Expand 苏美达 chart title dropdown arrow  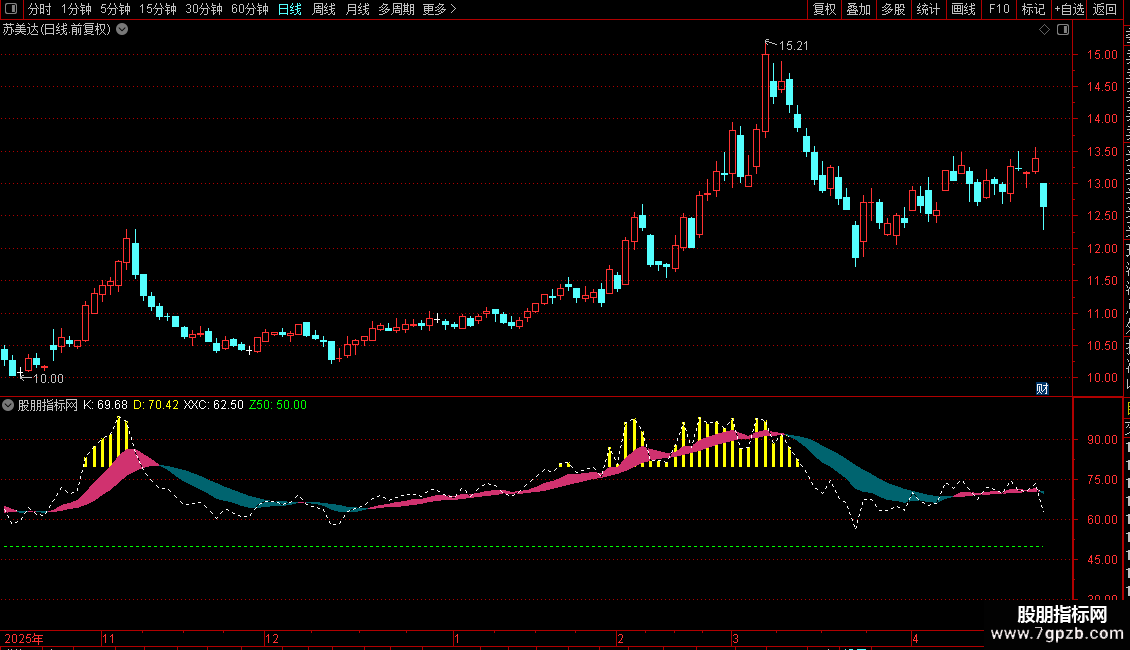click(123, 30)
